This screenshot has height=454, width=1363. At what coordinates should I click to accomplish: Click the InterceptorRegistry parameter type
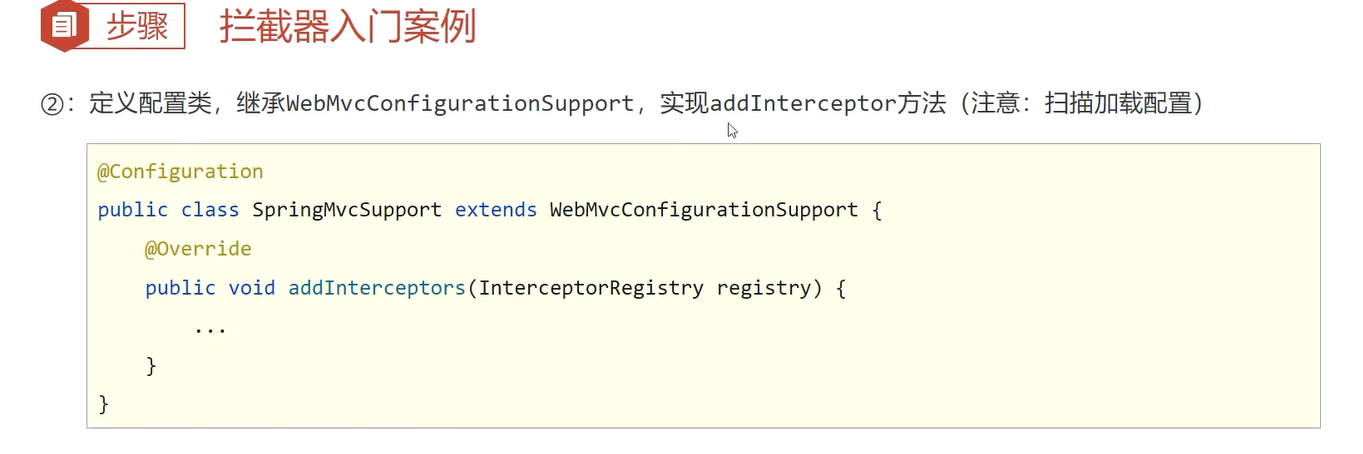click(591, 288)
